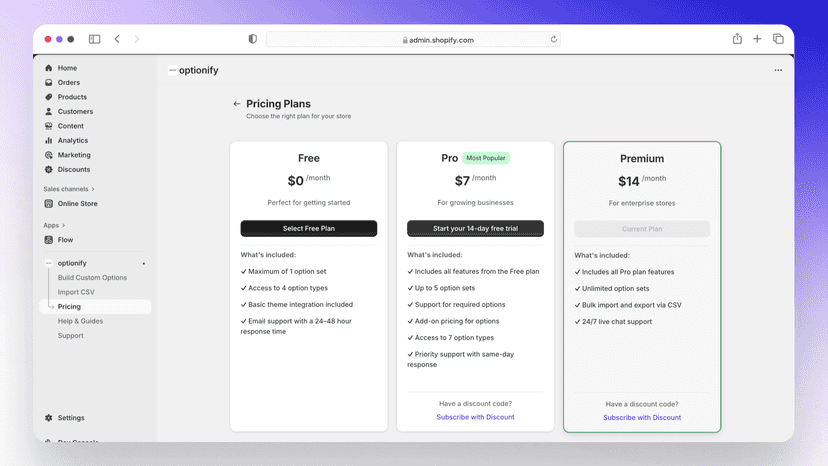
Task: Open Discounts in the sidebar
Action: [74, 170]
